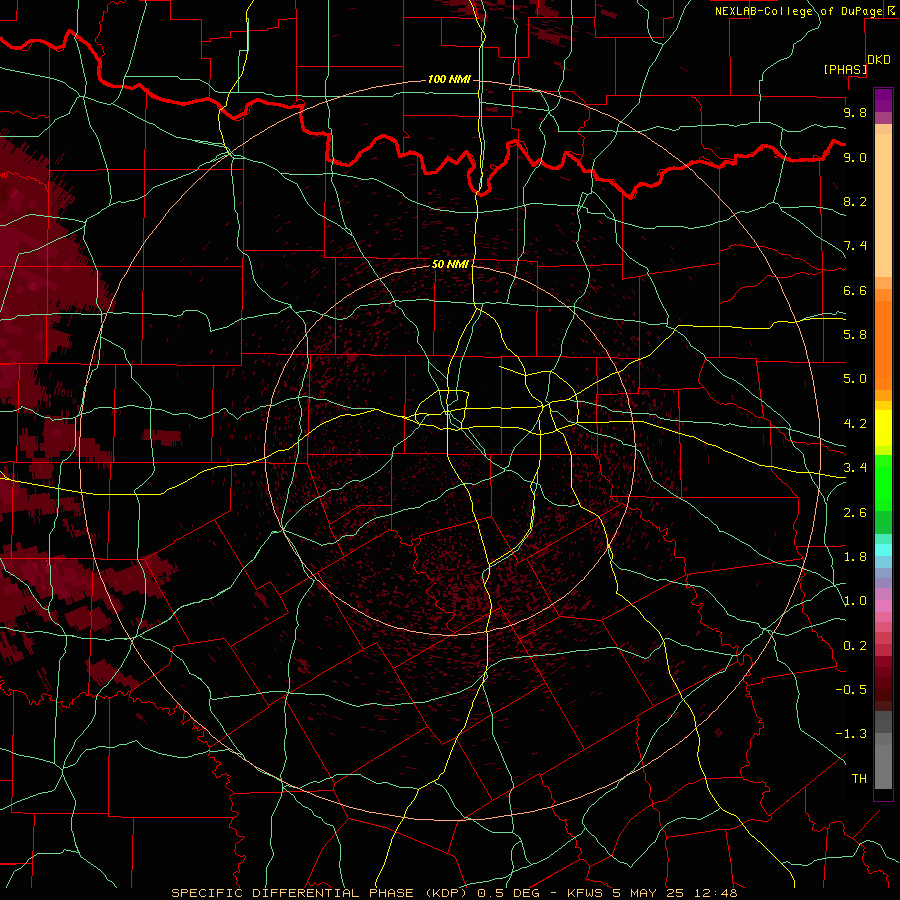This screenshot has width=900, height=900.
Task: Click the 8.2 scale value
Action: click(855, 201)
